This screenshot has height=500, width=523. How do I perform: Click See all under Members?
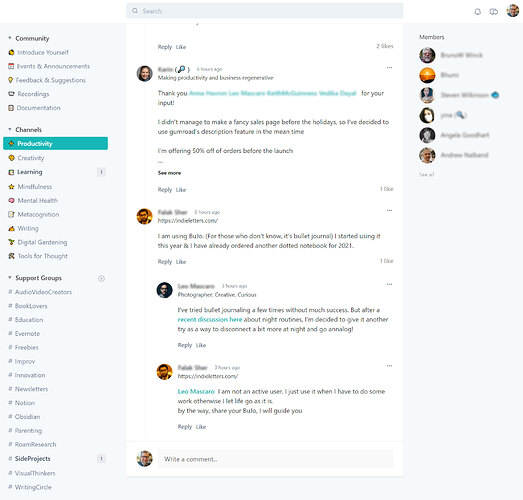click(426, 174)
